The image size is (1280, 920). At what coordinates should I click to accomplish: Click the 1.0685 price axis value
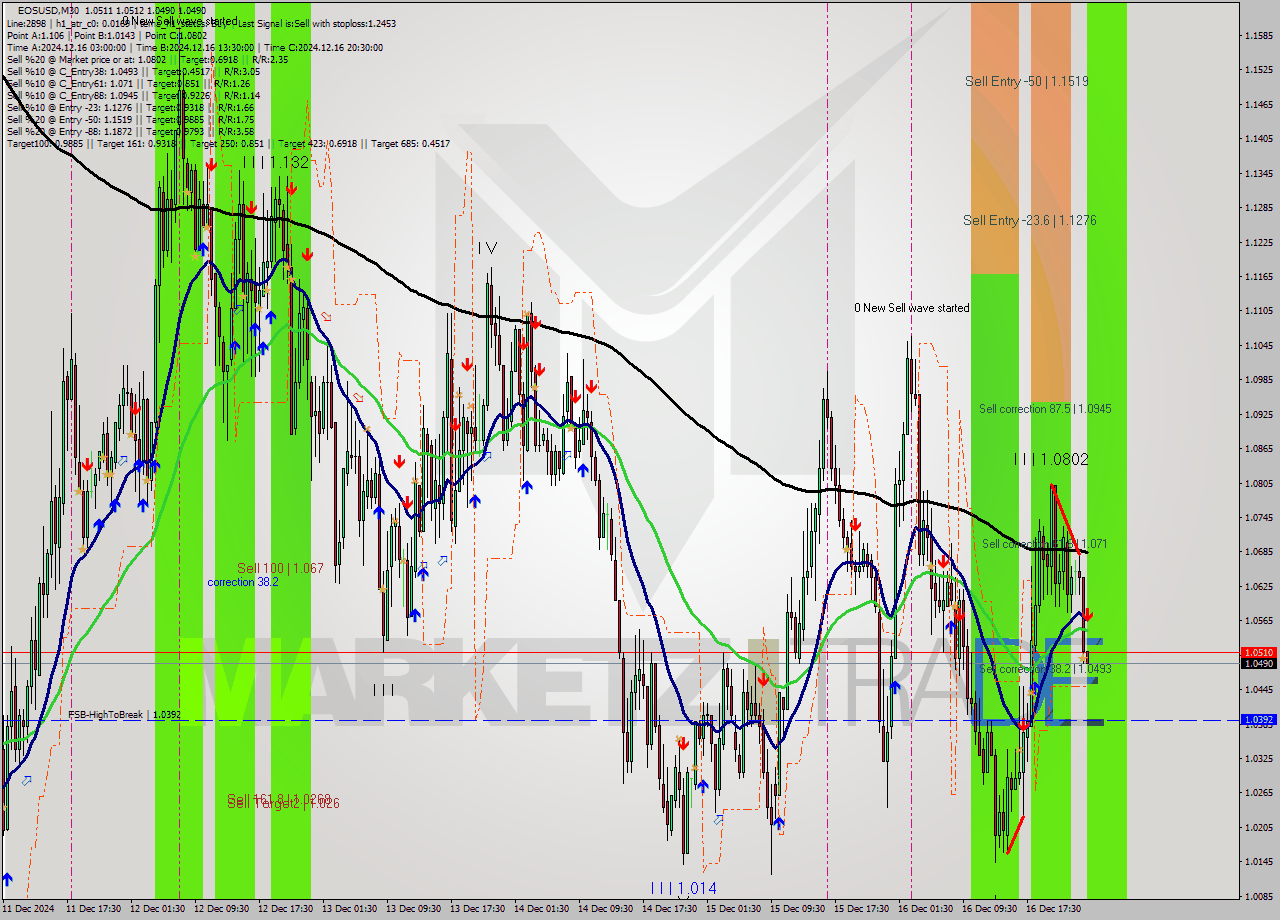(1258, 552)
